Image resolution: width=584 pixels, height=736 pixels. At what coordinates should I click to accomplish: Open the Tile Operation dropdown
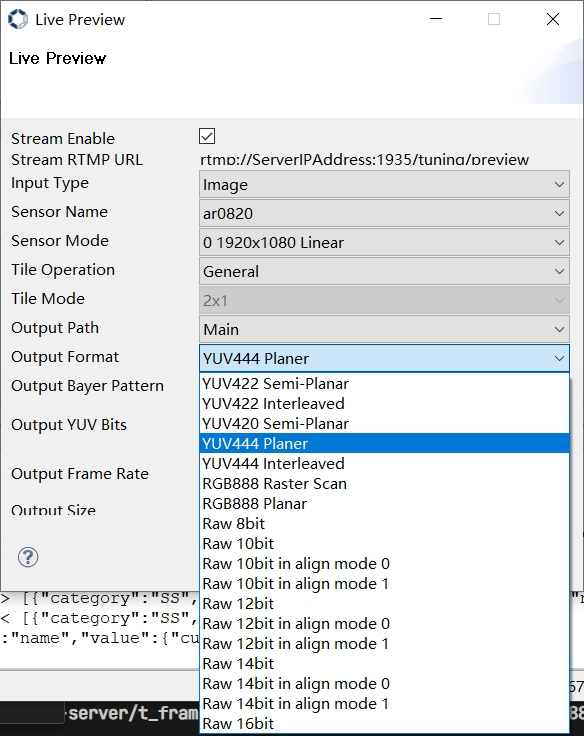point(384,271)
